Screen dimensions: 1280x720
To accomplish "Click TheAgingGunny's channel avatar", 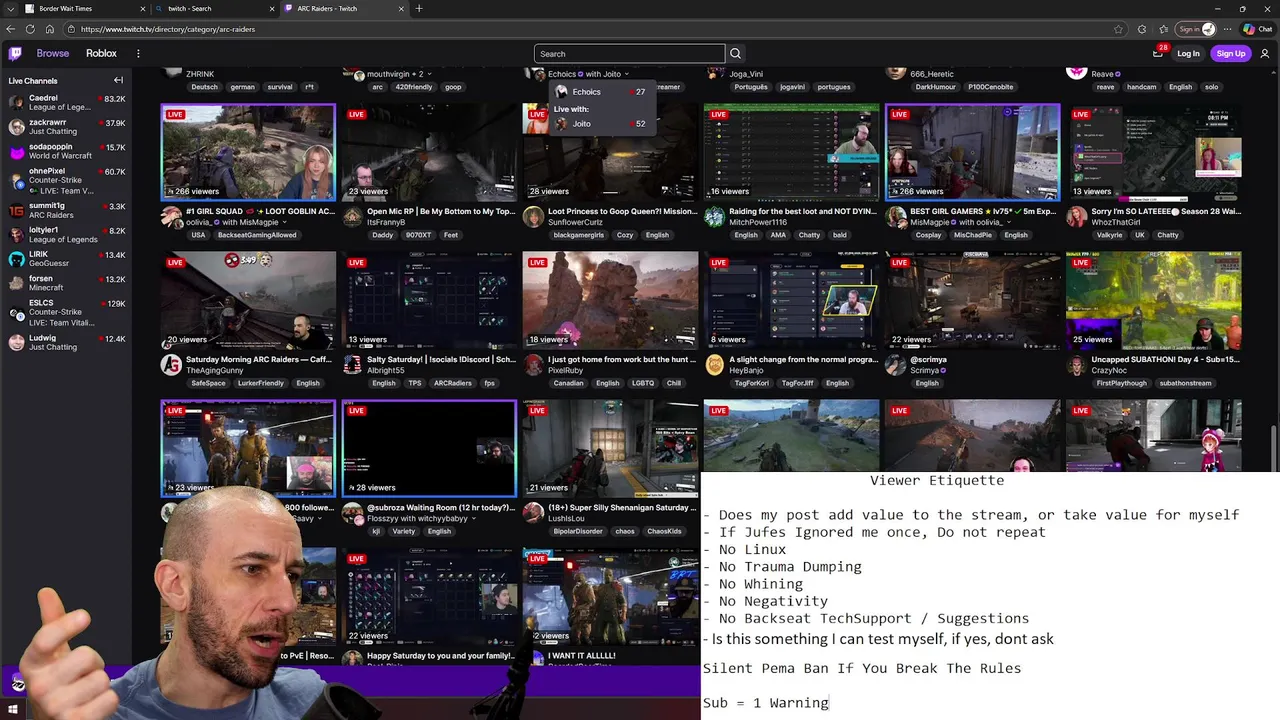I will pyautogui.click(x=172, y=365).
